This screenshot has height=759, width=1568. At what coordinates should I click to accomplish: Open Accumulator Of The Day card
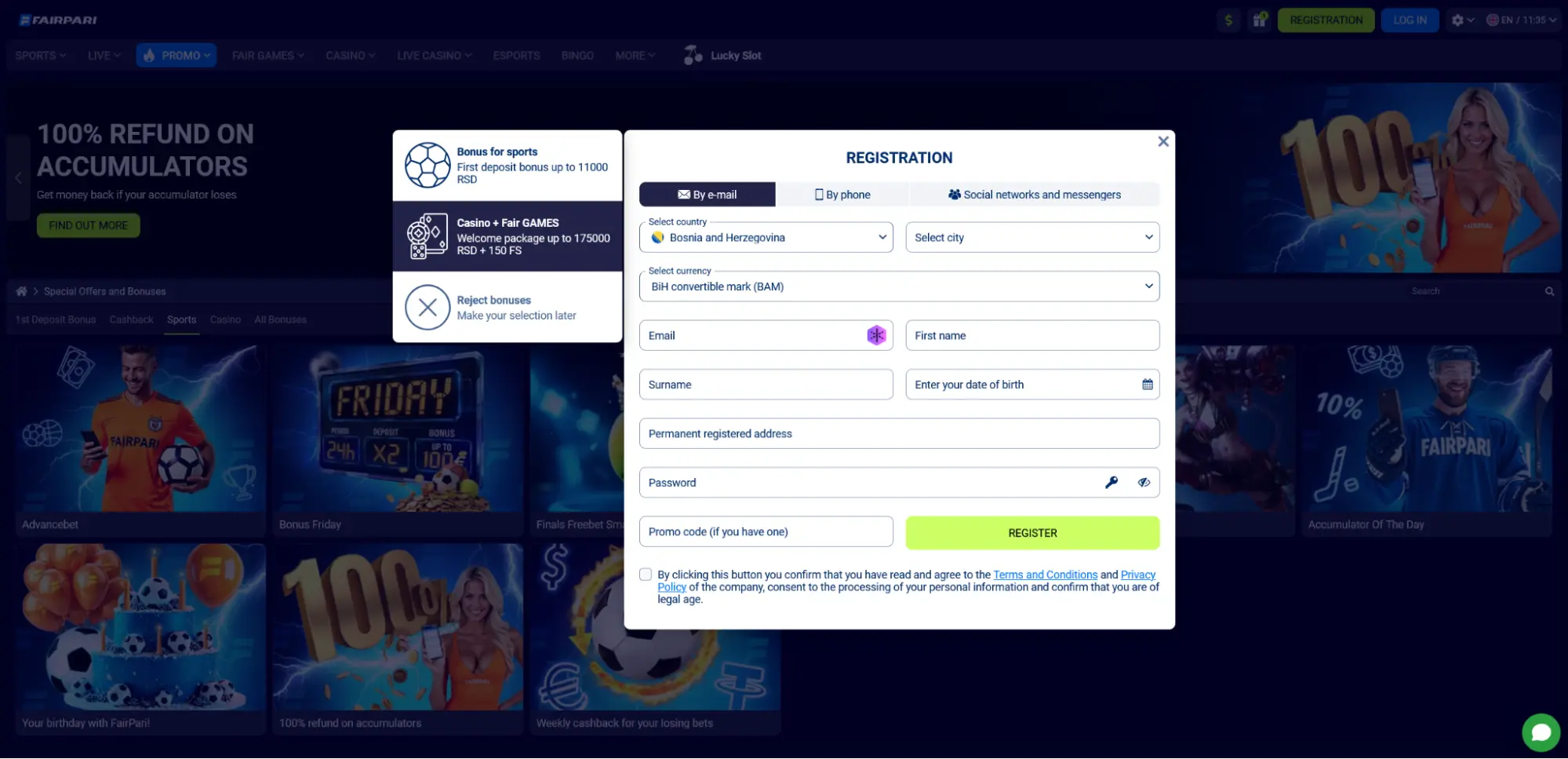point(1427,442)
